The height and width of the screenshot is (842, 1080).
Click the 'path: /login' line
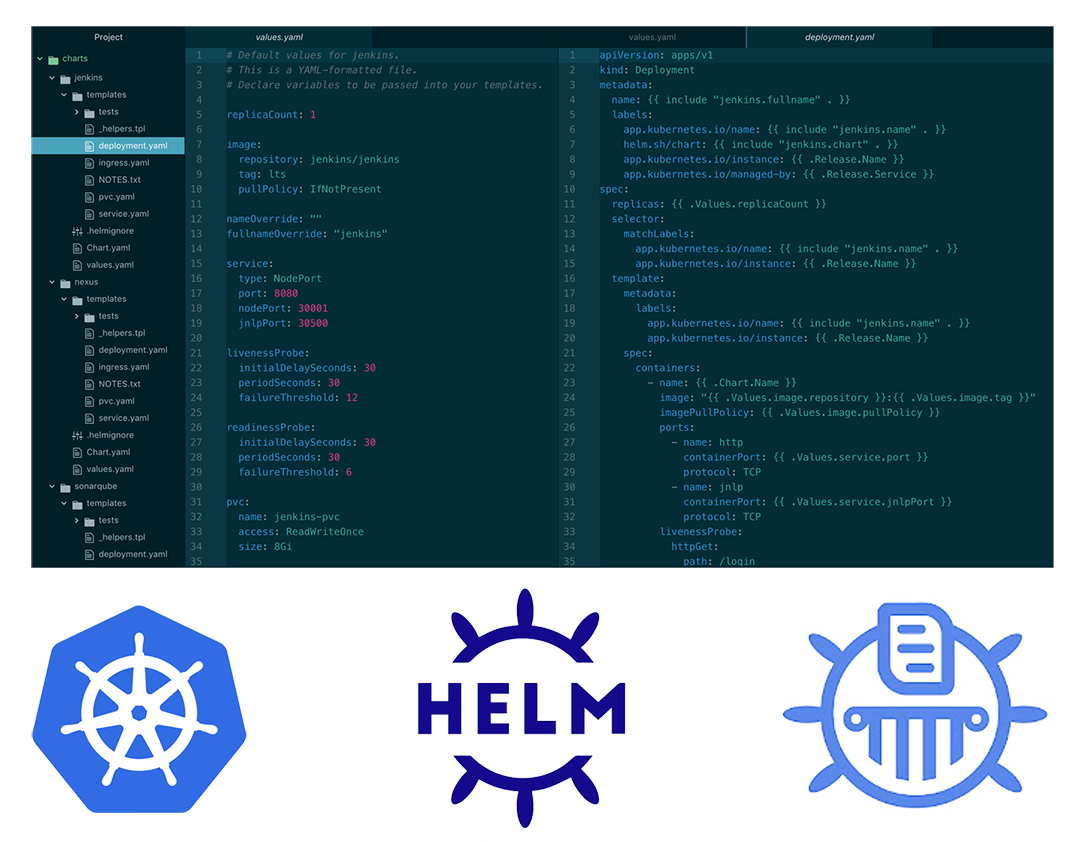719,562
